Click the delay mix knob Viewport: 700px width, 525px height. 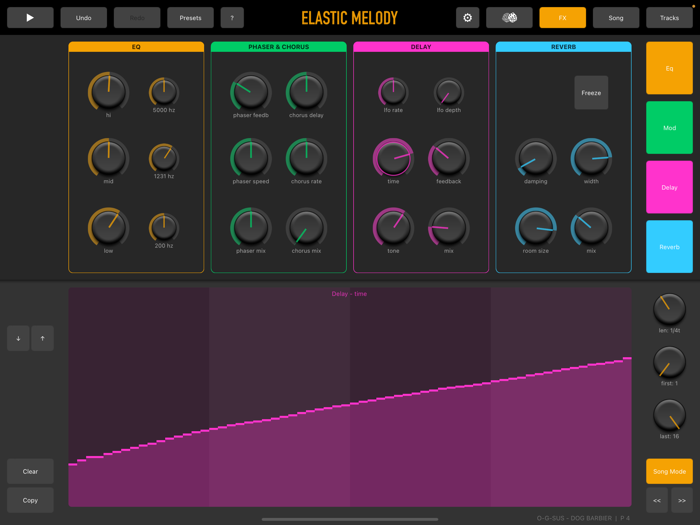(x=449, y=227)
